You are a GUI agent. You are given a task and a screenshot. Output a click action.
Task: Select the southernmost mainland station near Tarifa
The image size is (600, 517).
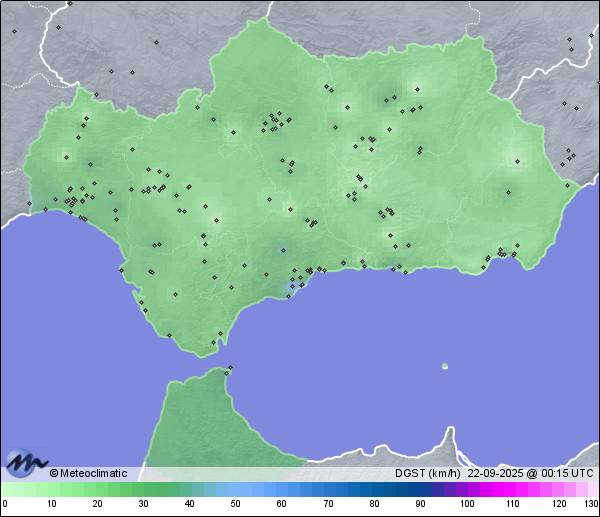point(211,343)
